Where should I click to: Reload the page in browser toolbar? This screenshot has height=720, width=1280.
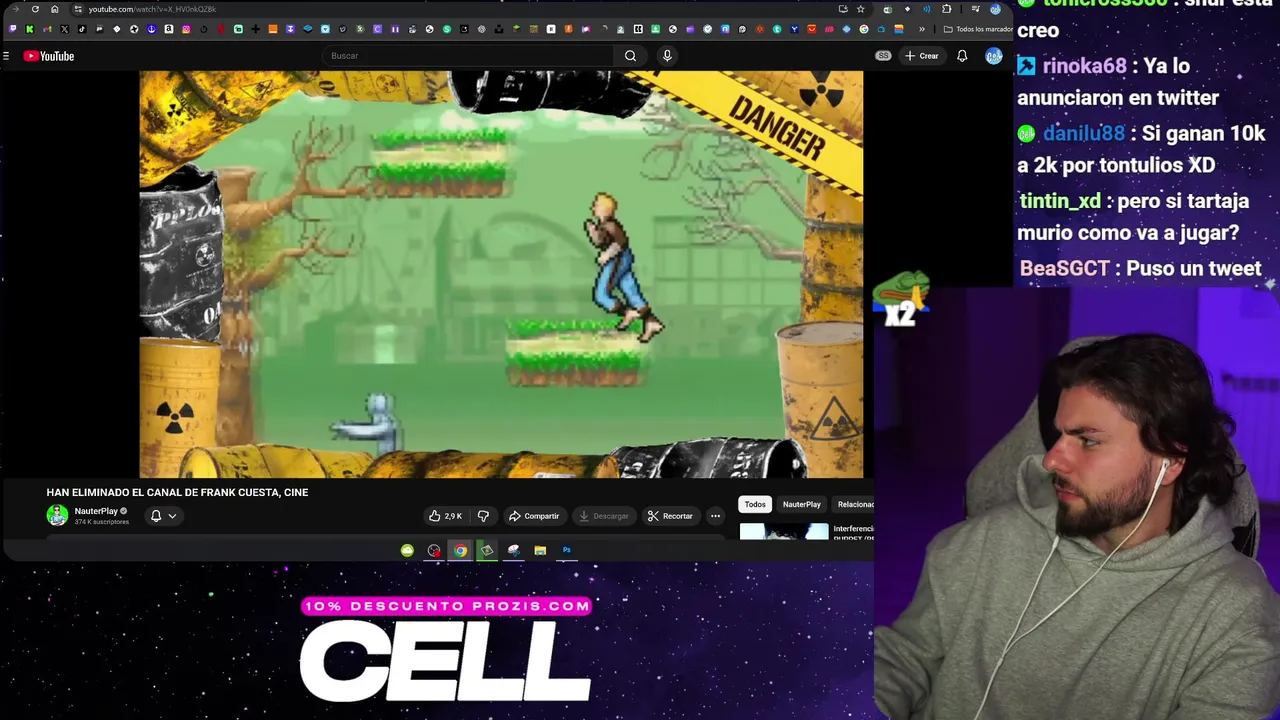(35, 9)
